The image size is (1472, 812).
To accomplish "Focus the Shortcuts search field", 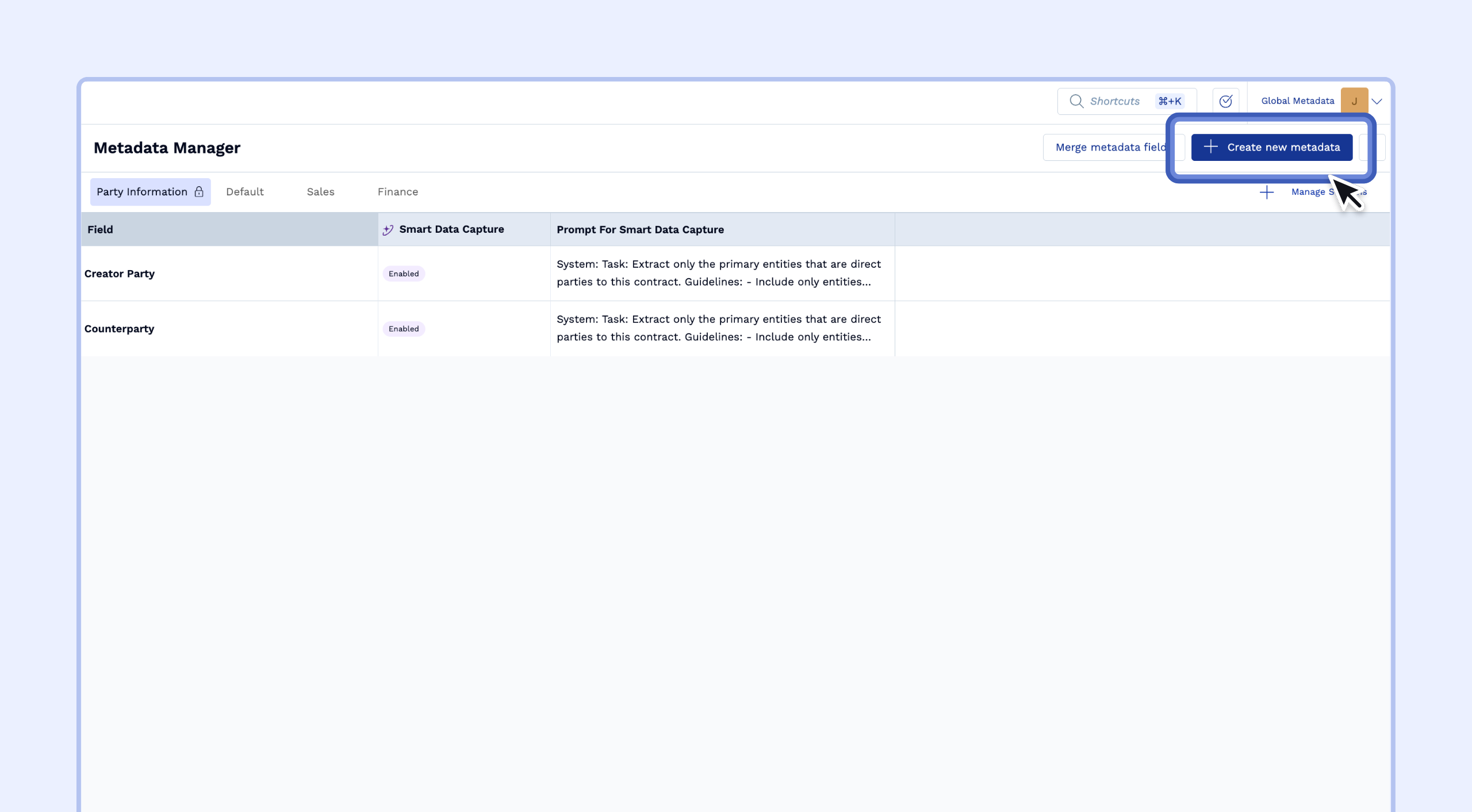I will [1114, 101].
